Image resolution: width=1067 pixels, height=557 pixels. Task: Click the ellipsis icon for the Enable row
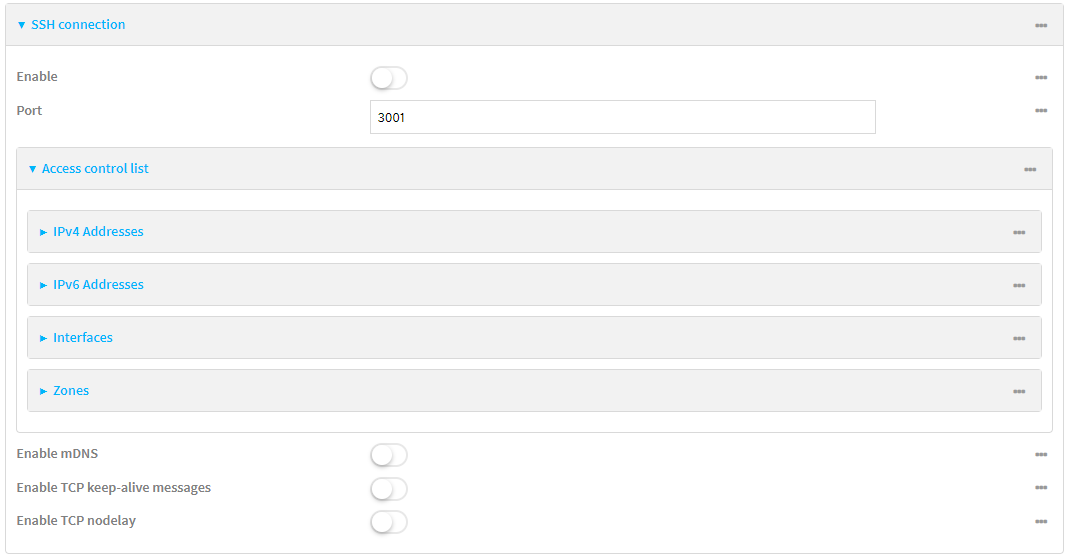coord(1041,77)
